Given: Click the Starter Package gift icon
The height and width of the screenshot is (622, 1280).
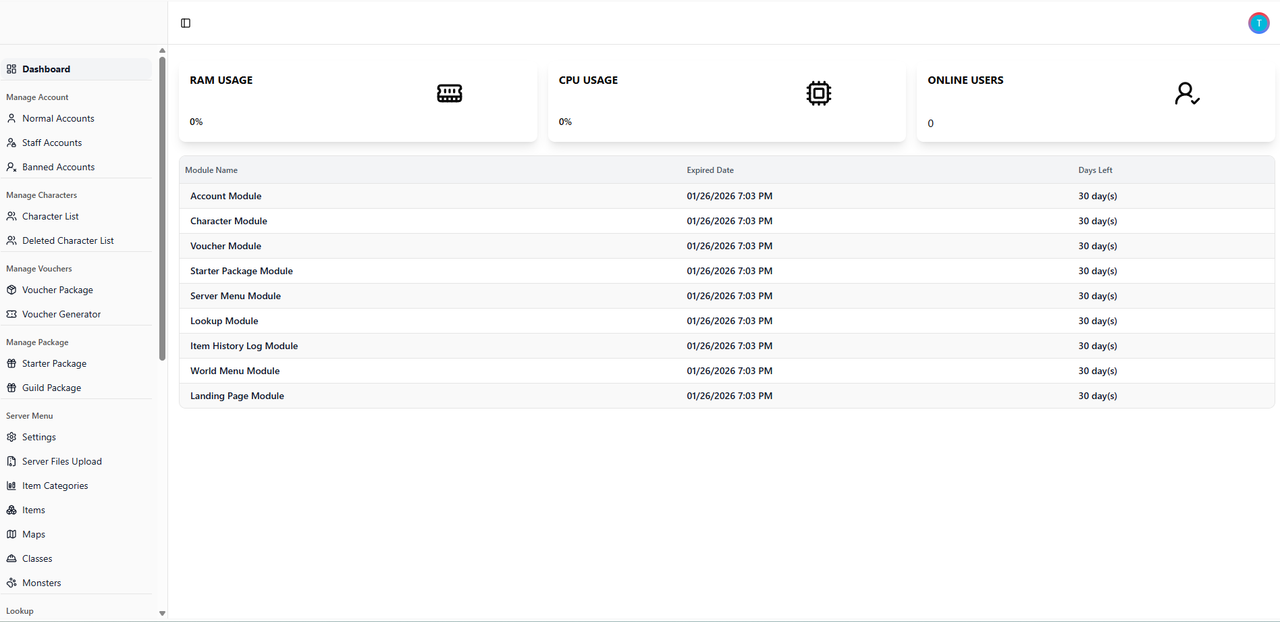Looking at the screenshot, I should (11, 364).
